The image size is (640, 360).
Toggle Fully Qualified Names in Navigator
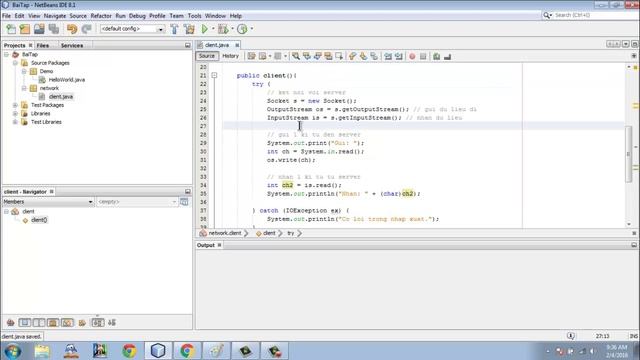click(x=82, y=323)
